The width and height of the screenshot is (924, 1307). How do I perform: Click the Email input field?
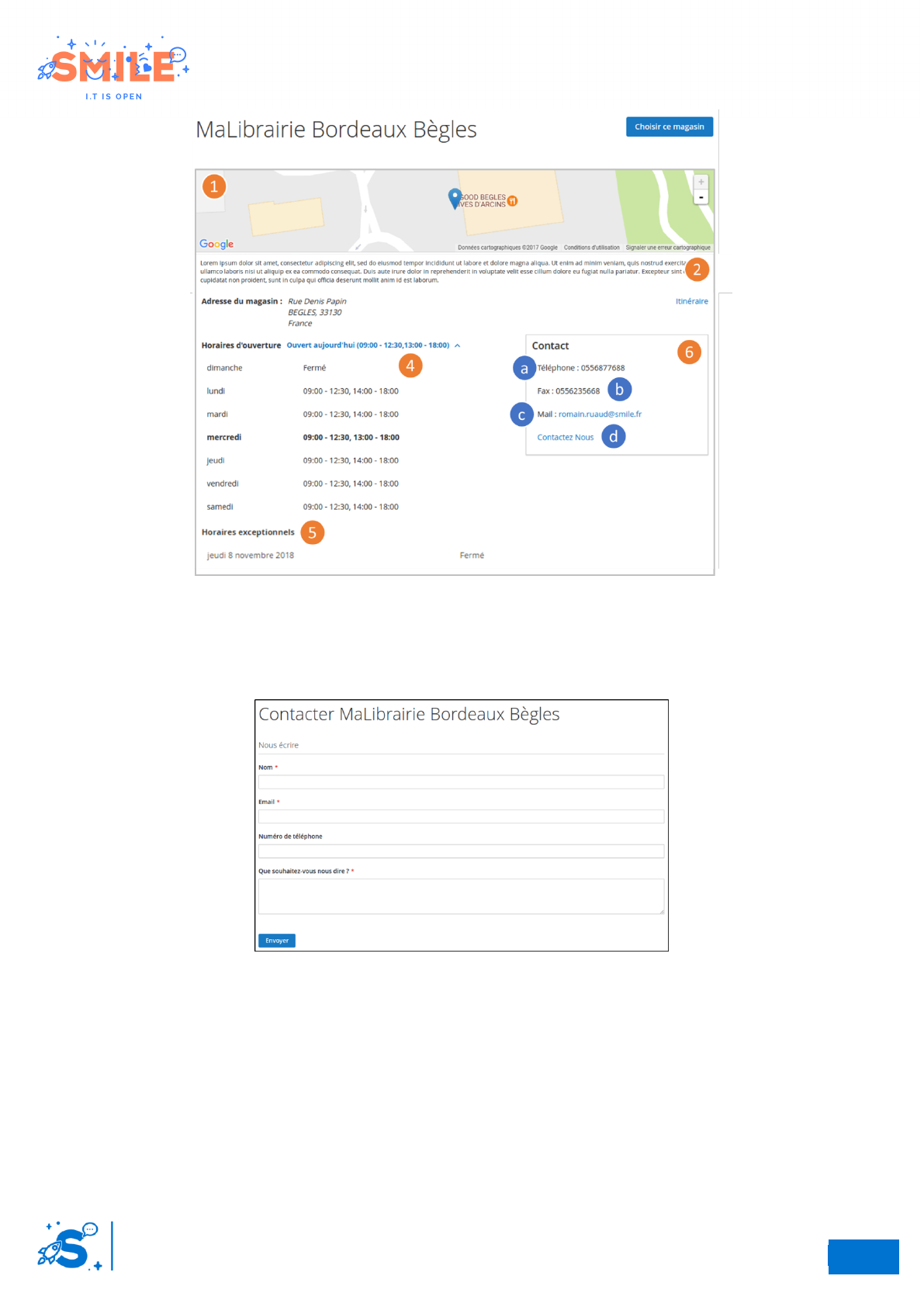461,816
